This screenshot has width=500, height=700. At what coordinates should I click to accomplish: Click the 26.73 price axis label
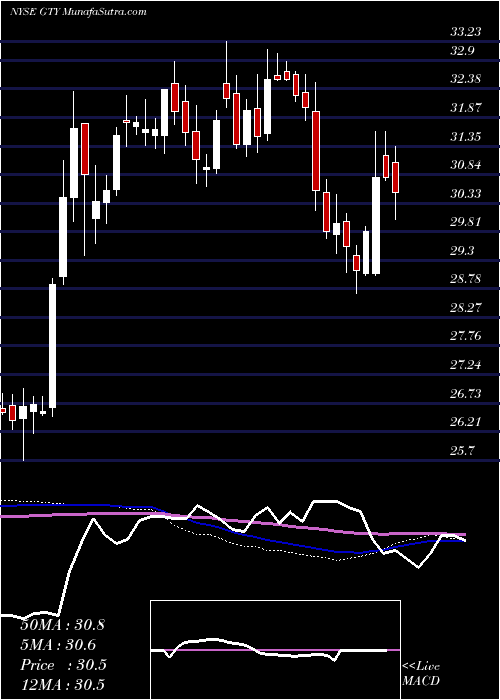465,393
